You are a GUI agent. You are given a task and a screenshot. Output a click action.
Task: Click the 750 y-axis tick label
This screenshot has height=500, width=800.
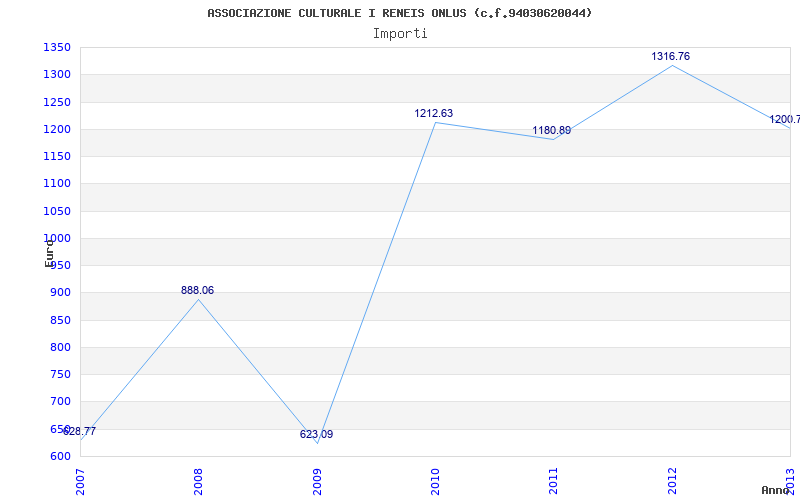tap(59, 375)
